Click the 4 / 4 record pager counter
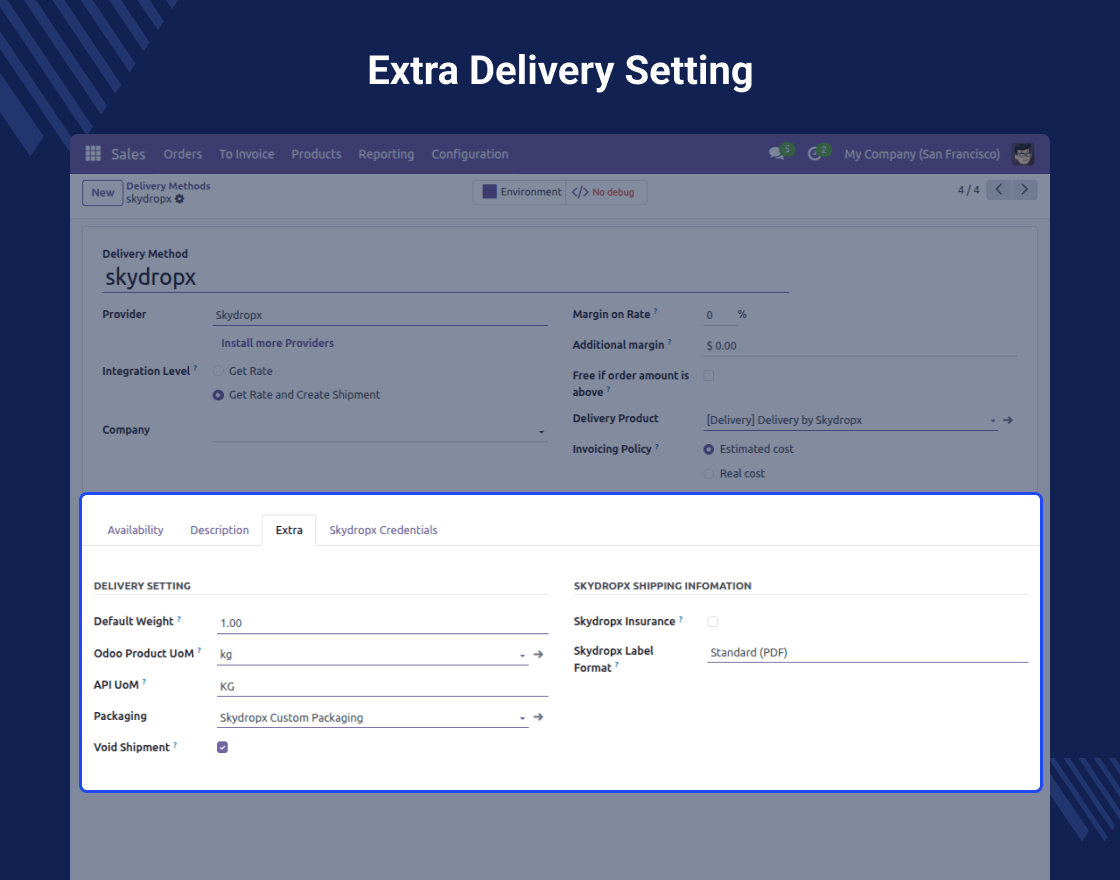 coord(969,190)
